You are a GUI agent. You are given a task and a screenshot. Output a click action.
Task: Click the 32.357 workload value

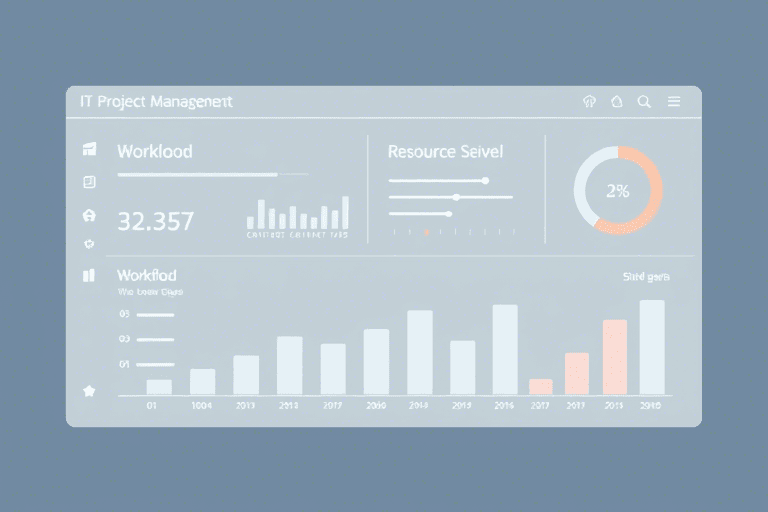pos(155,221)
